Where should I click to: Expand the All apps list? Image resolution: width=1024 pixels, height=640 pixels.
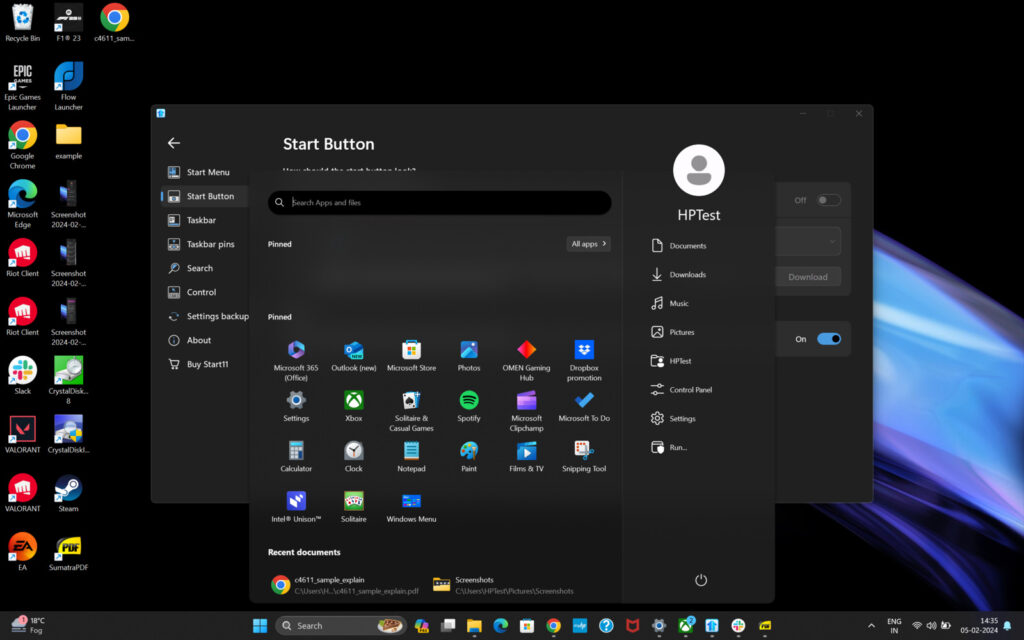coord(588,244)
